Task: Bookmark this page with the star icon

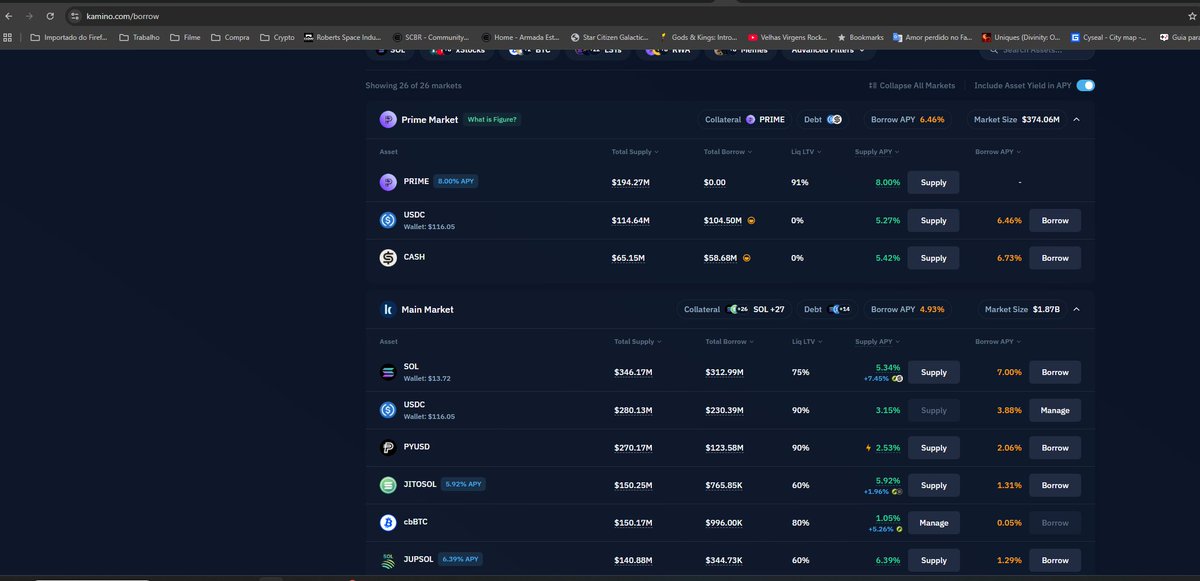Action: 1192,17
